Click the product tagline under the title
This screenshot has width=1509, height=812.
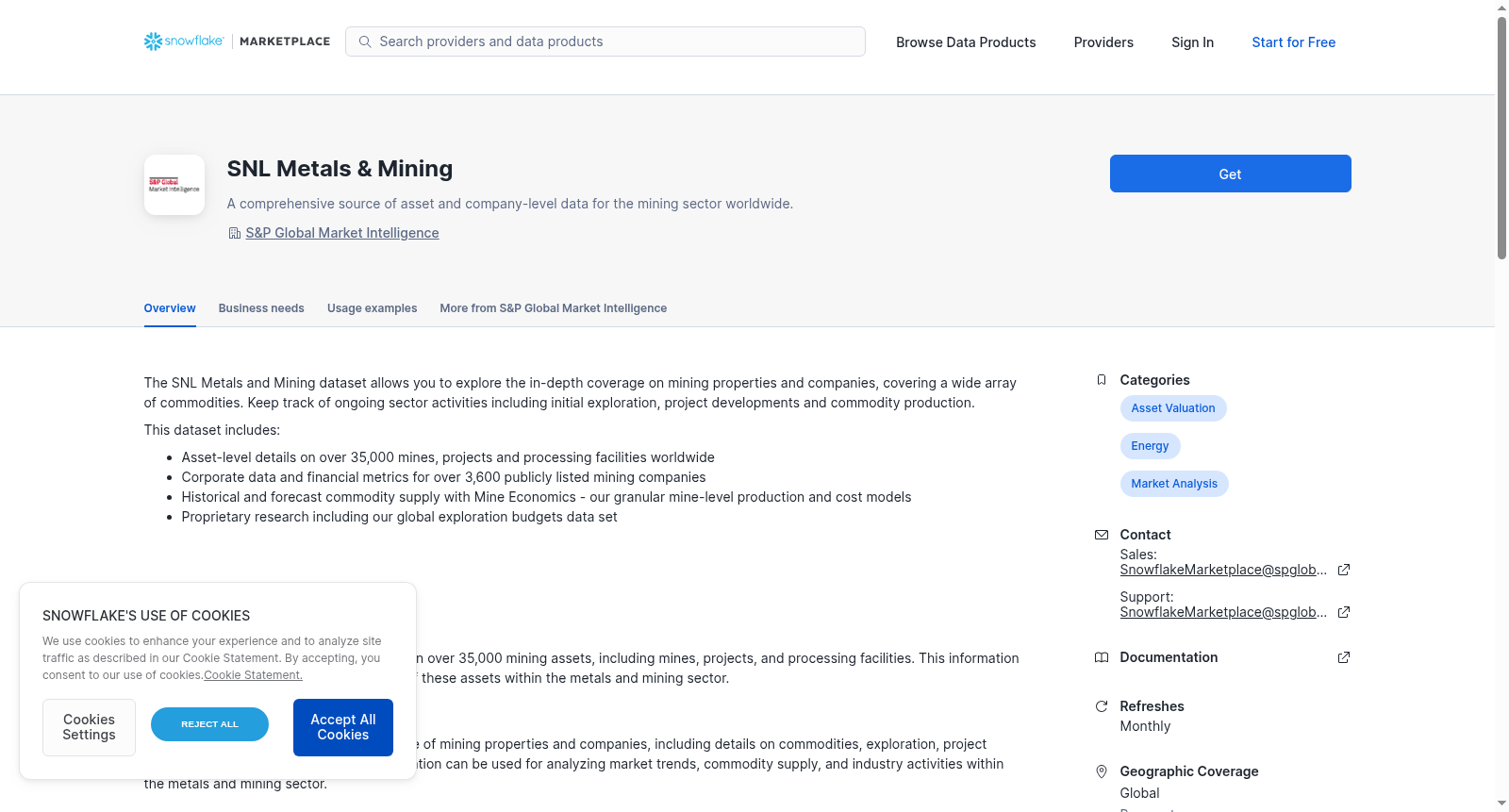pos(510,204)
